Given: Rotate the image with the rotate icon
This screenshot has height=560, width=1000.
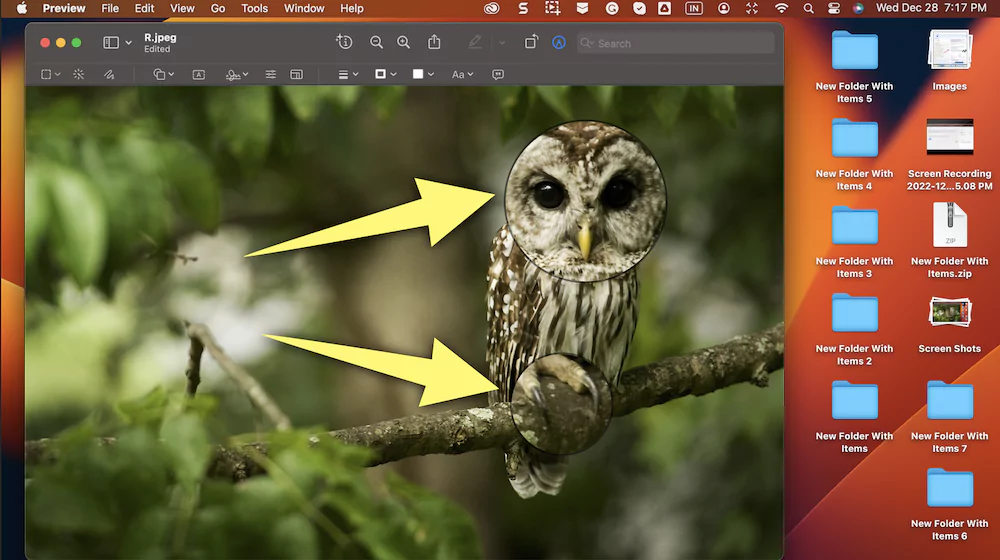Looking at the screenshot, I should pyautogui.click(x=531, y=43).
